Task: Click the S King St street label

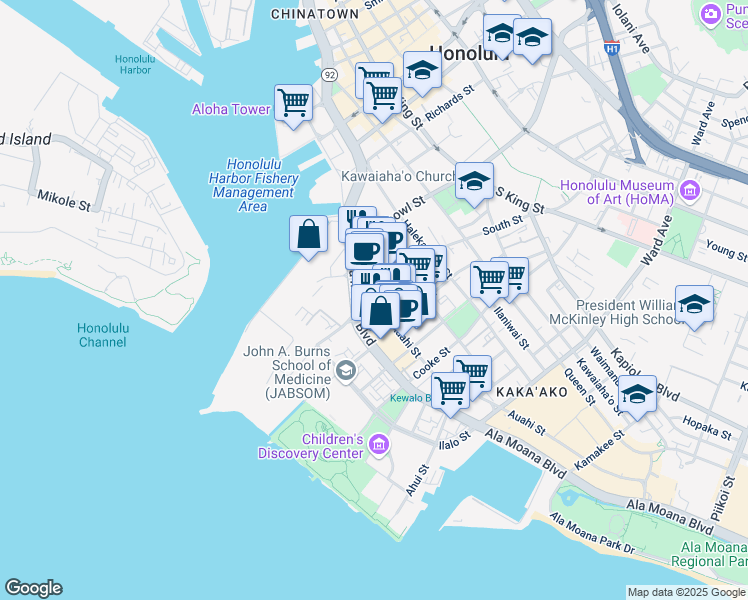Action: (520, 200)
